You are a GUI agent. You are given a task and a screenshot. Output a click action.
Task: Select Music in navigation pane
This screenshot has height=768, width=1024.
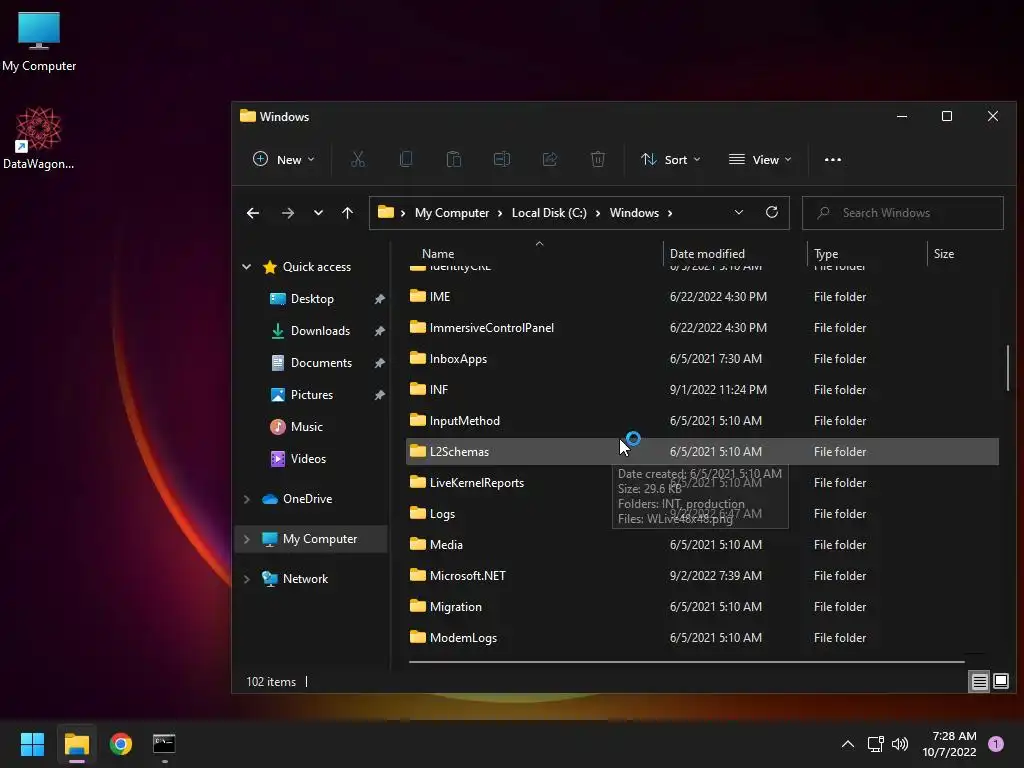click(306, 426)
